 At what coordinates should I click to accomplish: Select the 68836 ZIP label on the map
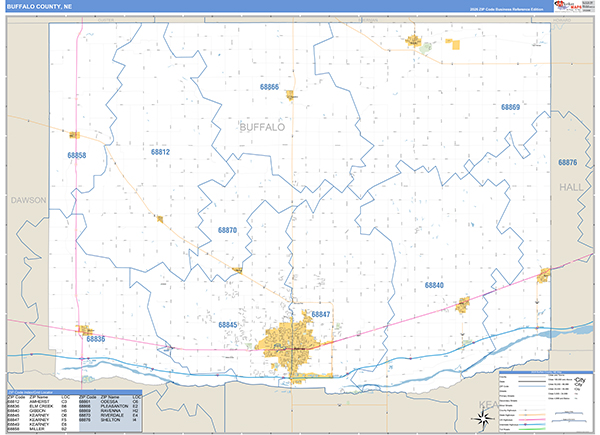95,339
